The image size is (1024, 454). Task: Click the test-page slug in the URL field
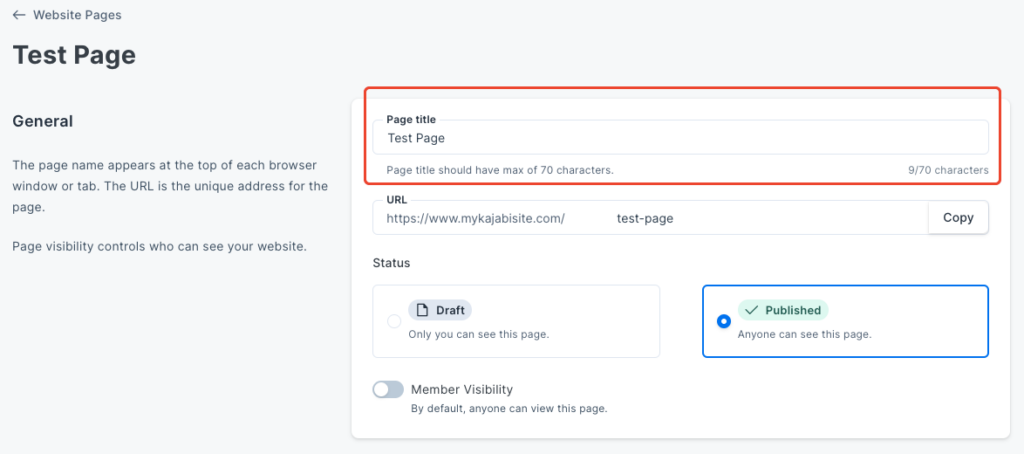coord(645,219)
